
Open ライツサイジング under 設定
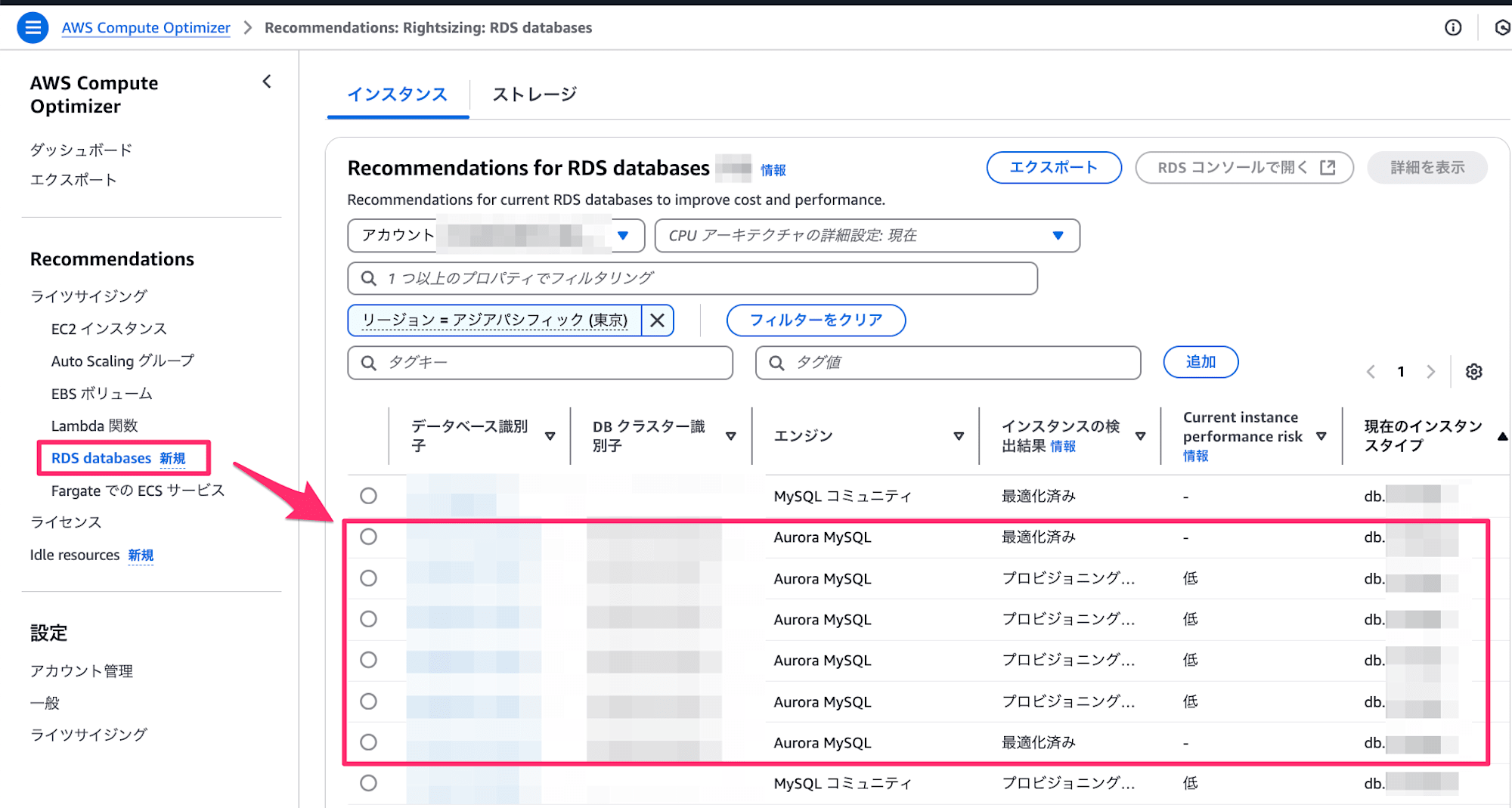(88, 735)
